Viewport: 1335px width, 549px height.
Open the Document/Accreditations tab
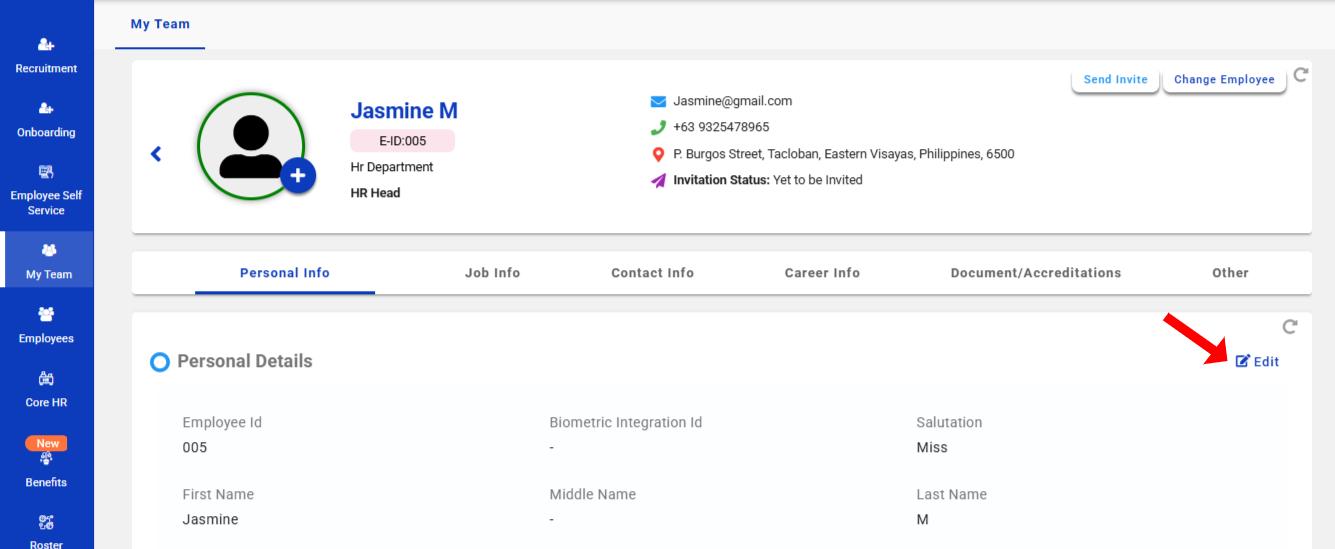click(x=1035, y=273)
